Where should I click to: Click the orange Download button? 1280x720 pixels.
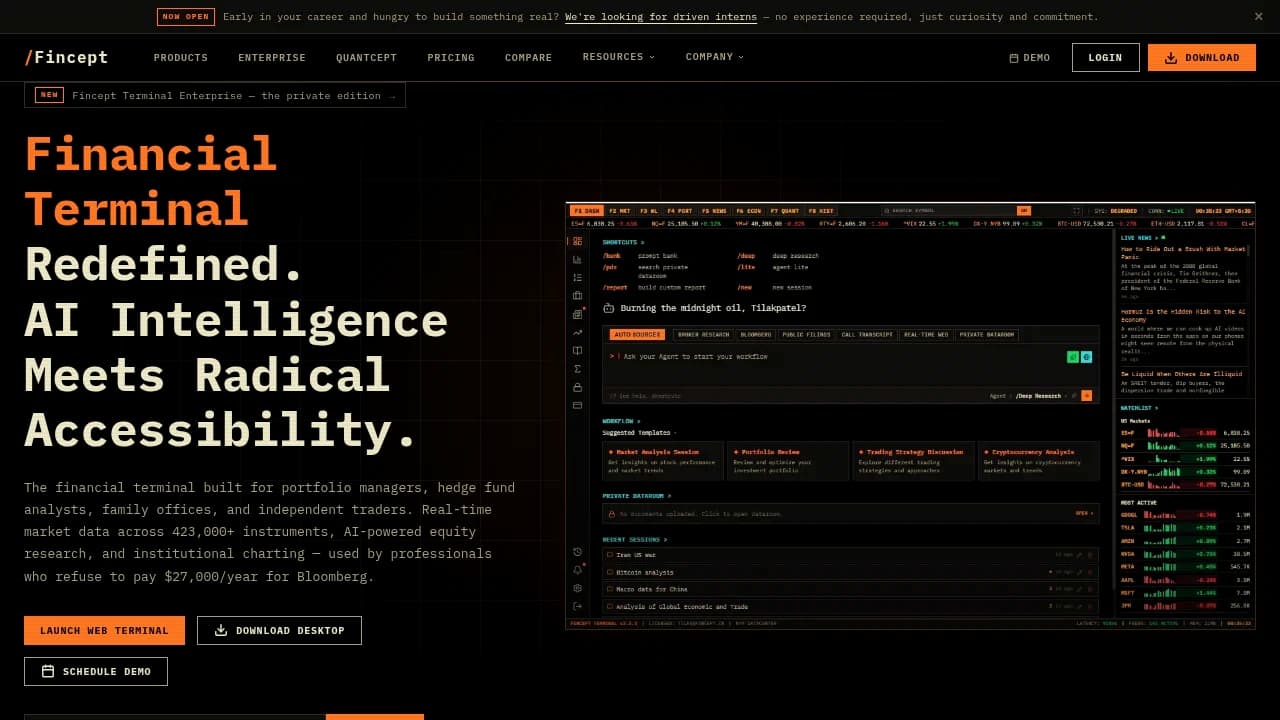tap(1202, 58)
